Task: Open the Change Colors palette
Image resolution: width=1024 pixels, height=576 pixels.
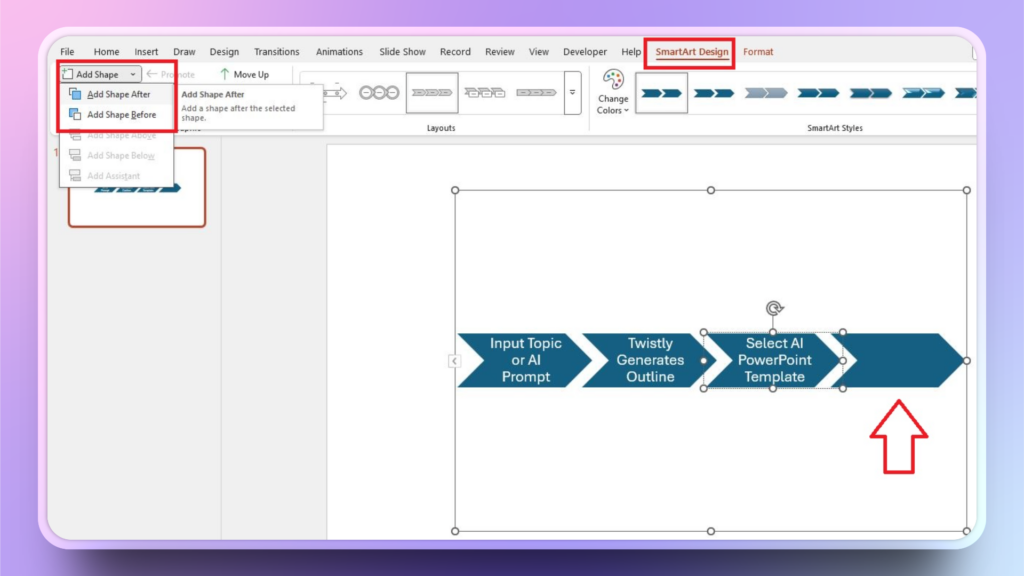Action: click(613, 92)
